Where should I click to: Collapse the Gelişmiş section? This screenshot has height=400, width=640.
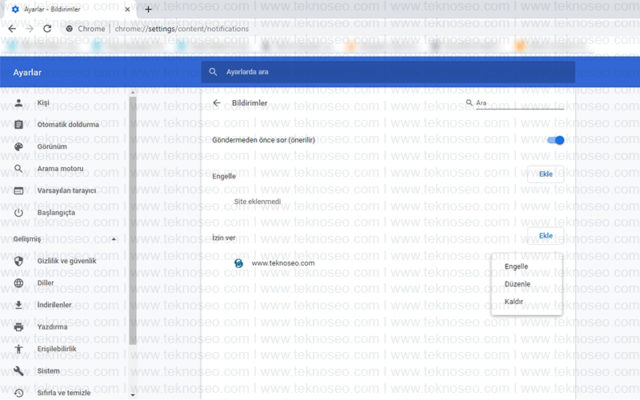tap(113, 239)
